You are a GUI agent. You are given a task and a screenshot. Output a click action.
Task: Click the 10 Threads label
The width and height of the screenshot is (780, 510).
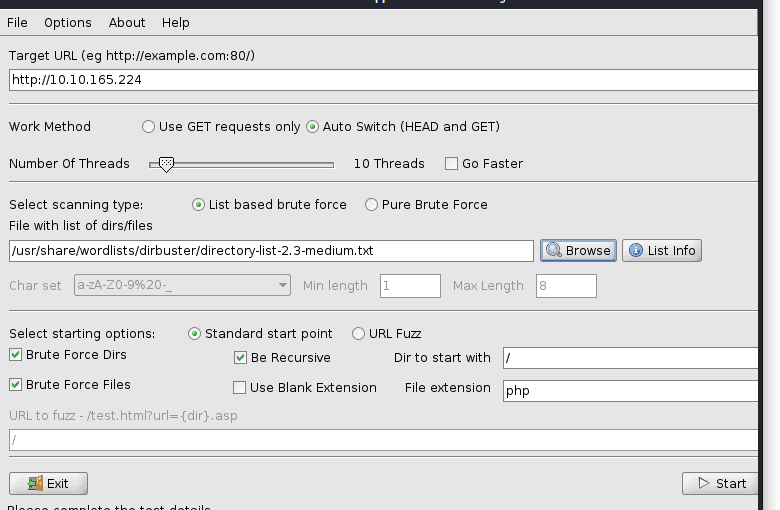coord(389,164)
